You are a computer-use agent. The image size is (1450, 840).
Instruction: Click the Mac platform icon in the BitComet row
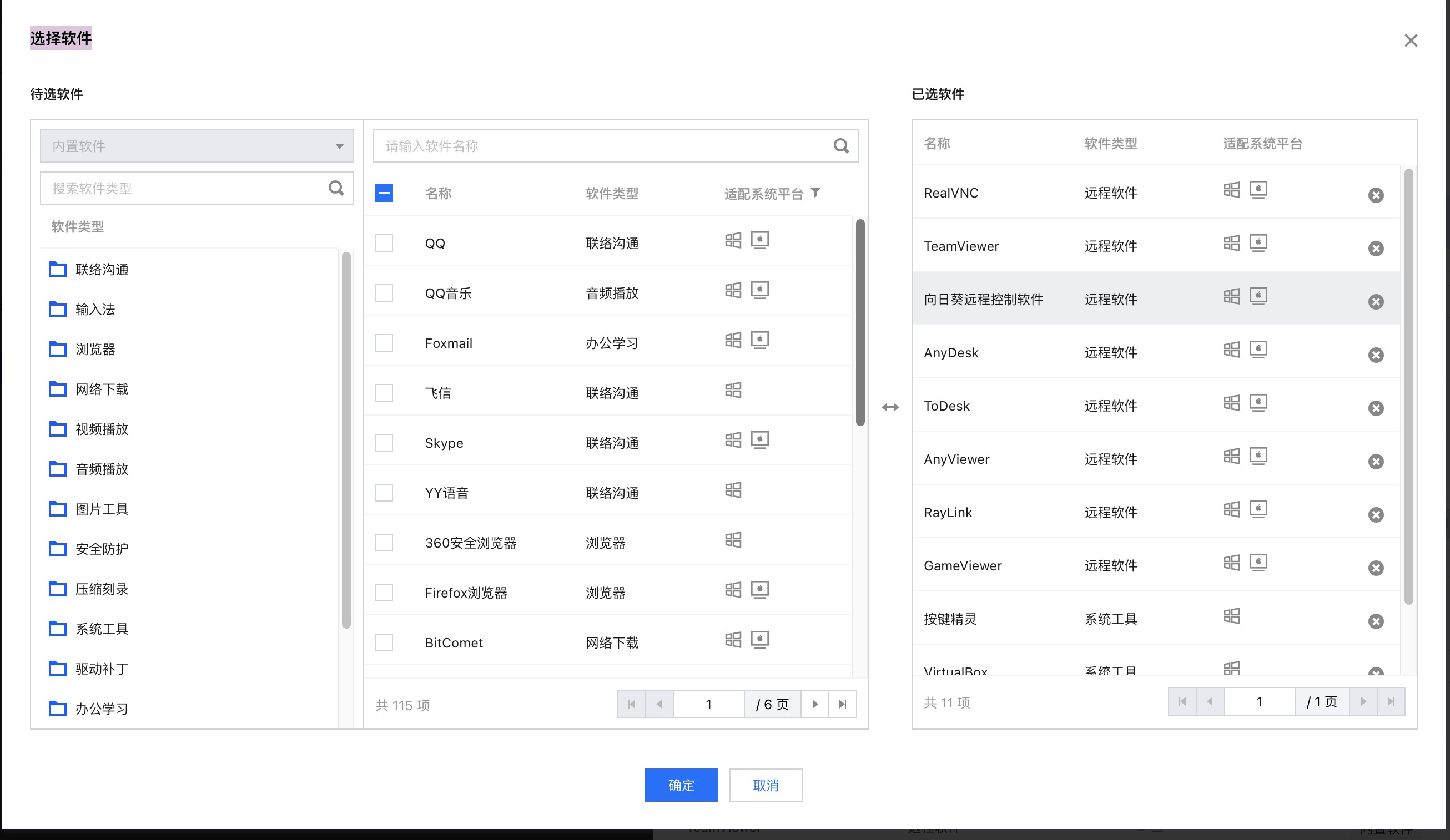pos(759,639)
